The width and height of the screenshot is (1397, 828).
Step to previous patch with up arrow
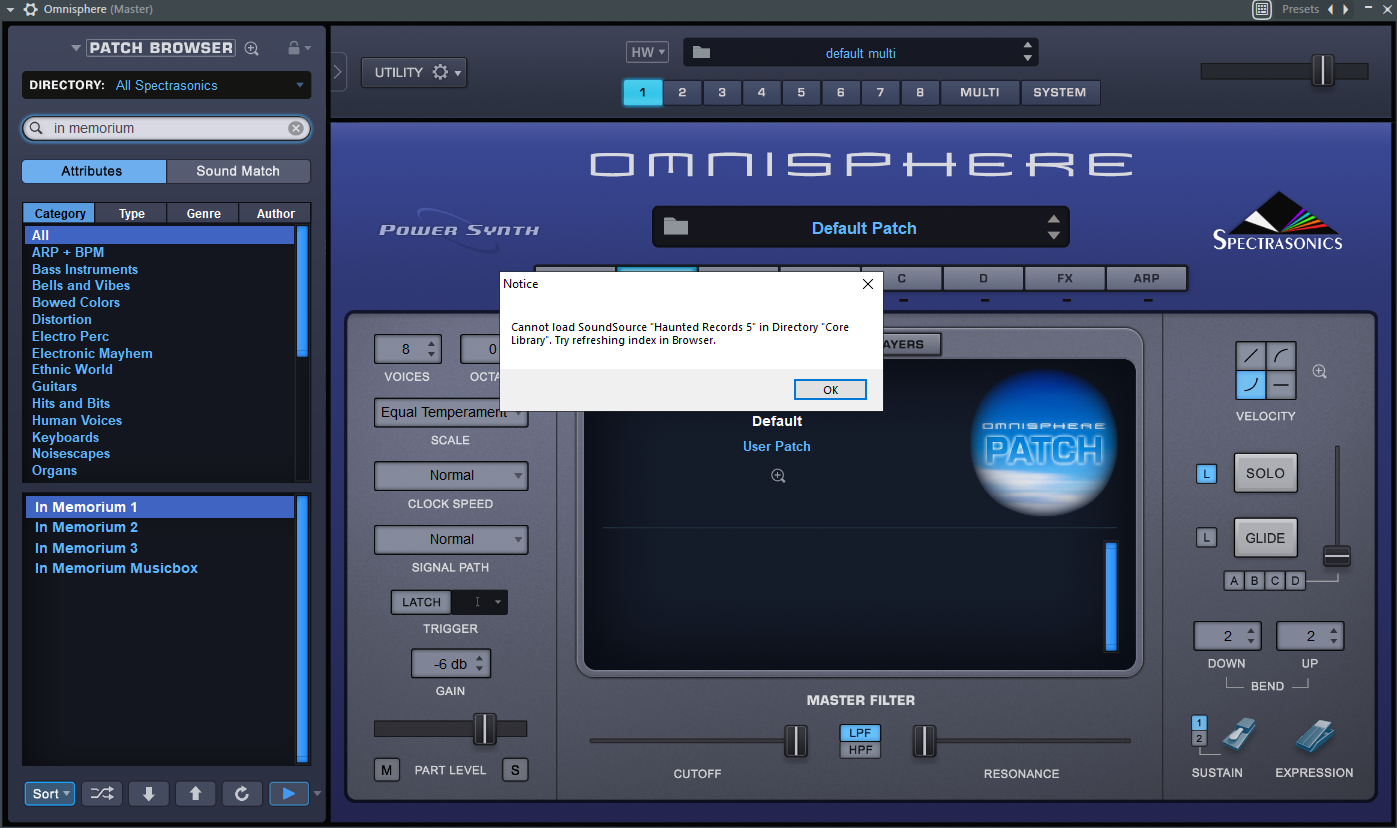(195, 794)
